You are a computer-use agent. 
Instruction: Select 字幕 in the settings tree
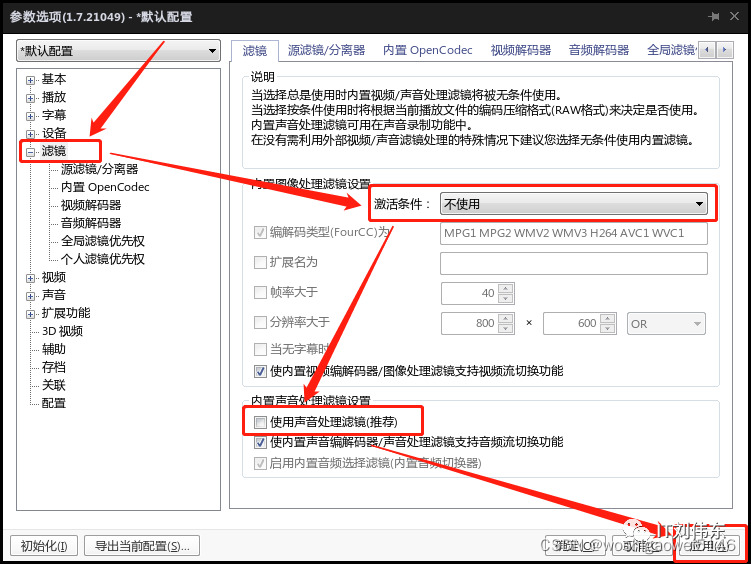click(54, 115)
